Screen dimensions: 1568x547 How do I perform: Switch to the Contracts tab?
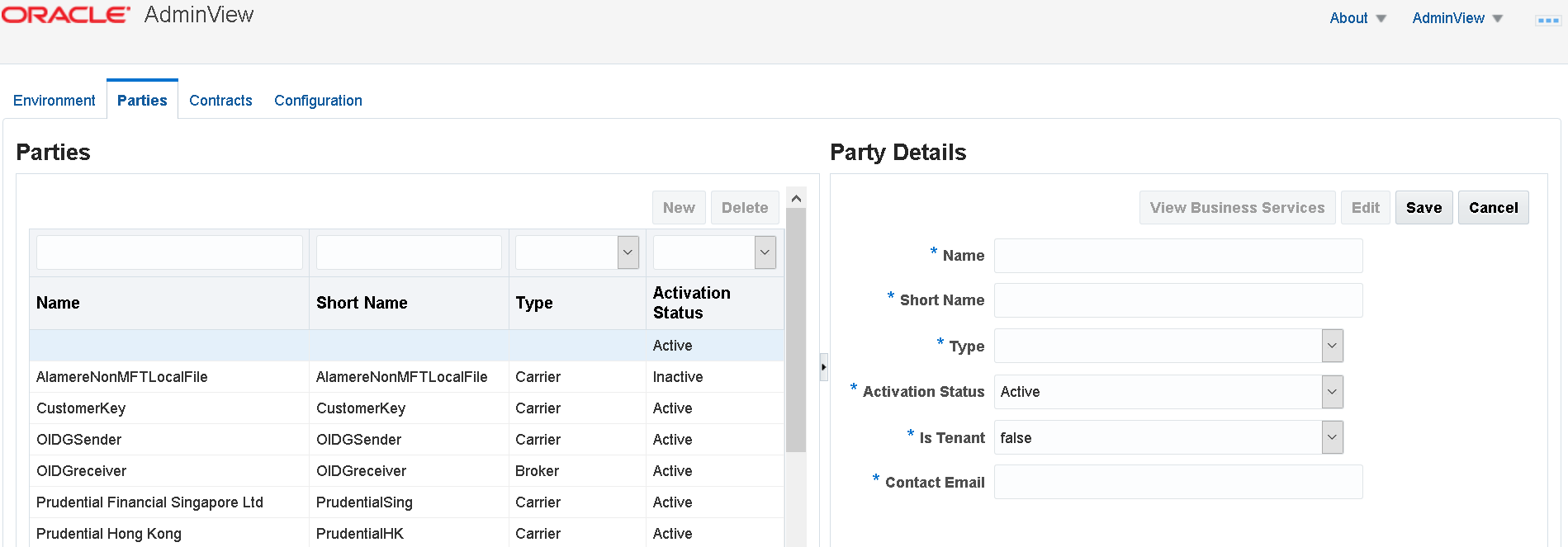(x=220, y=101)
